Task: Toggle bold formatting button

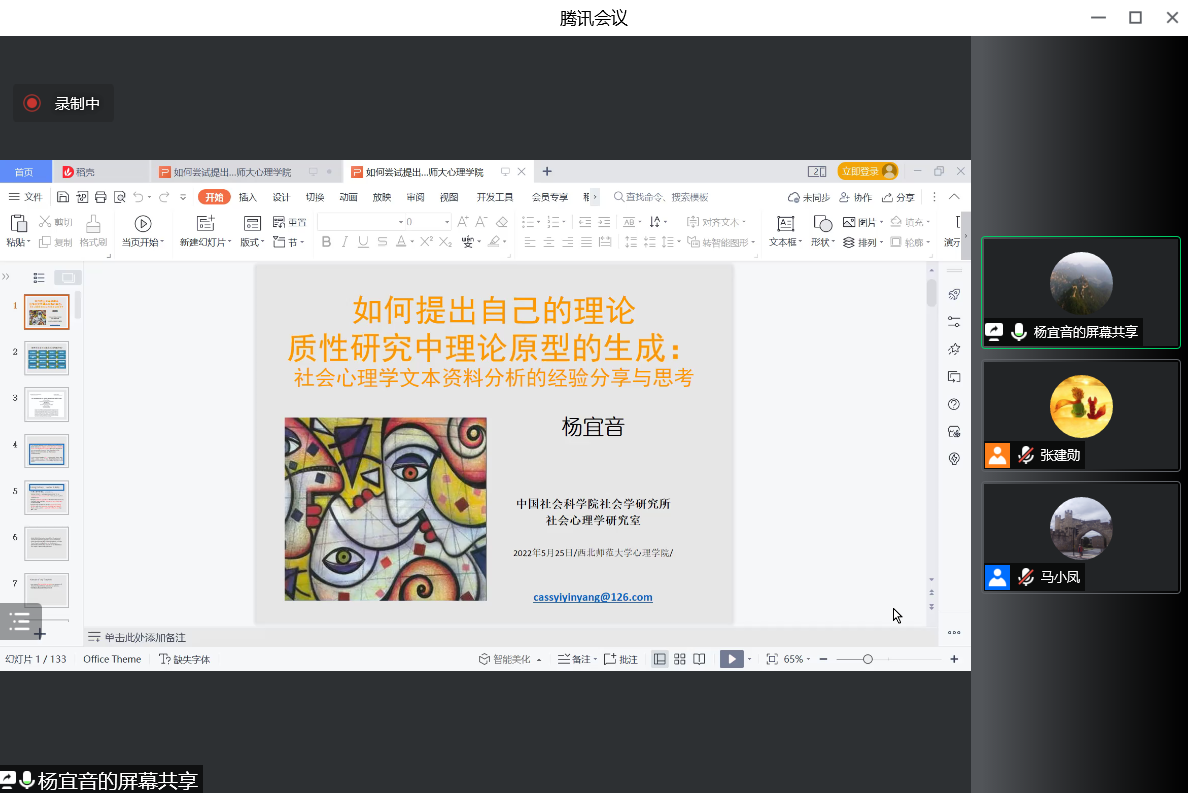Action: 326,242
